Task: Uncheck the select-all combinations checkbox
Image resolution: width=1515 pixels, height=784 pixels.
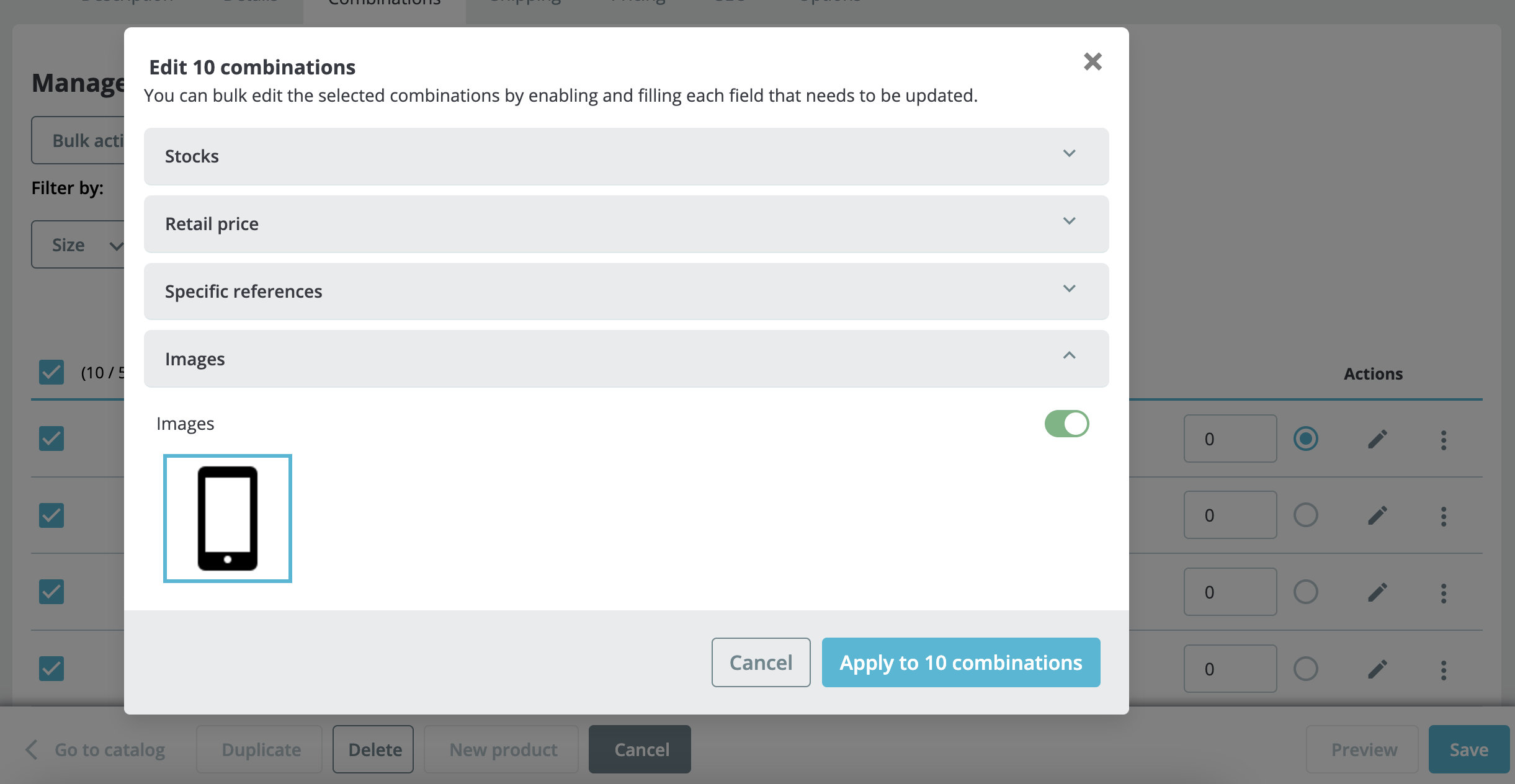Action: point(51,372)
